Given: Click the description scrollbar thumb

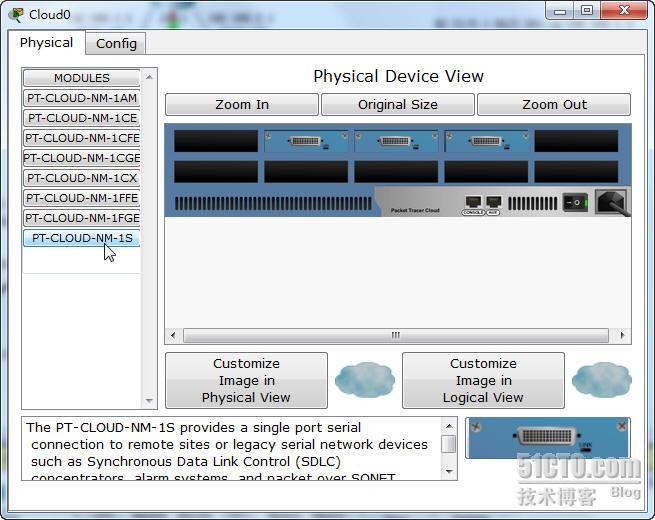Looking at the screenshot, I should tap(449, 444).
